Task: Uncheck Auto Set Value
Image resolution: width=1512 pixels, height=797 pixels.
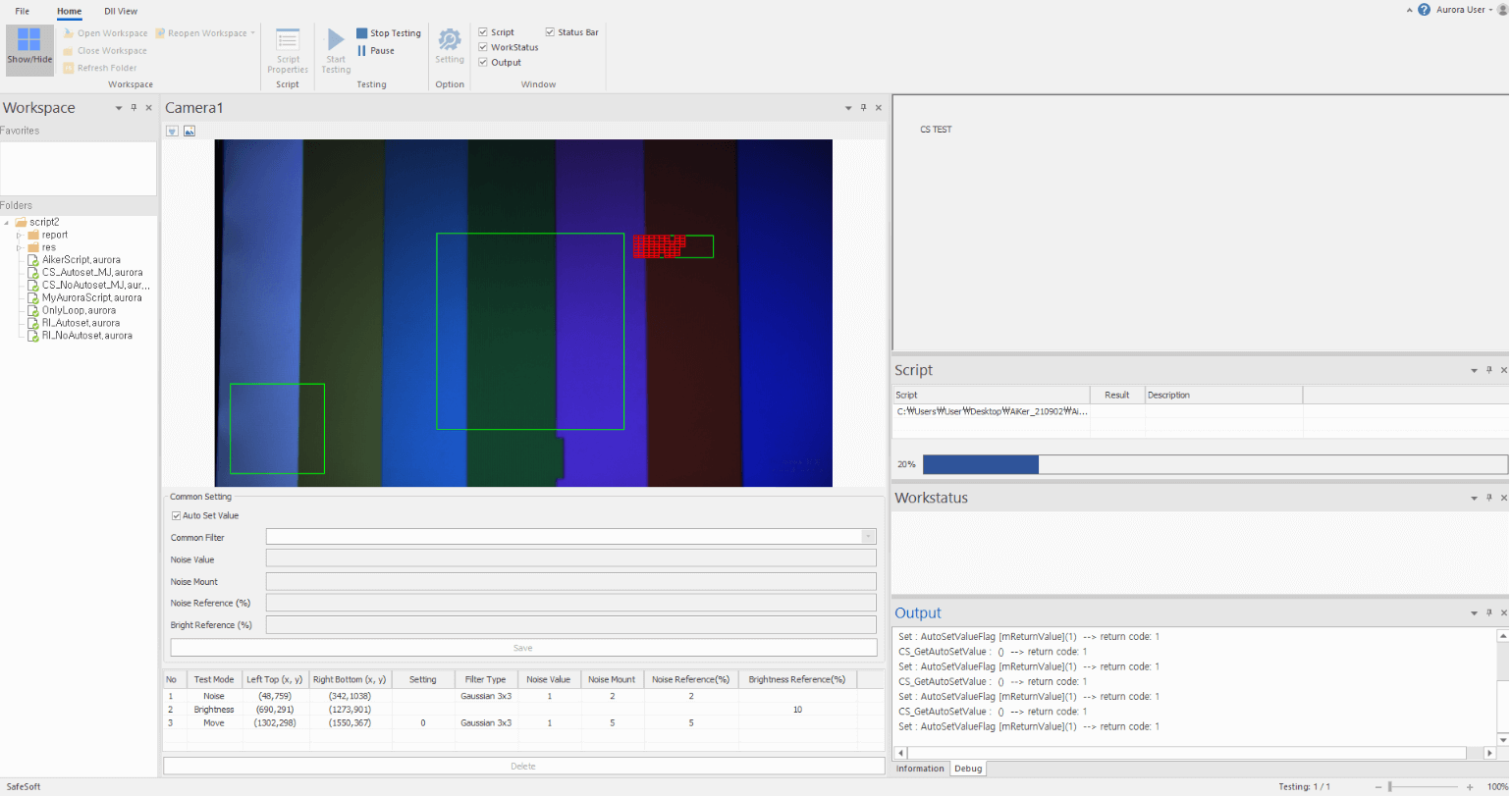Action: click(176, 515)
